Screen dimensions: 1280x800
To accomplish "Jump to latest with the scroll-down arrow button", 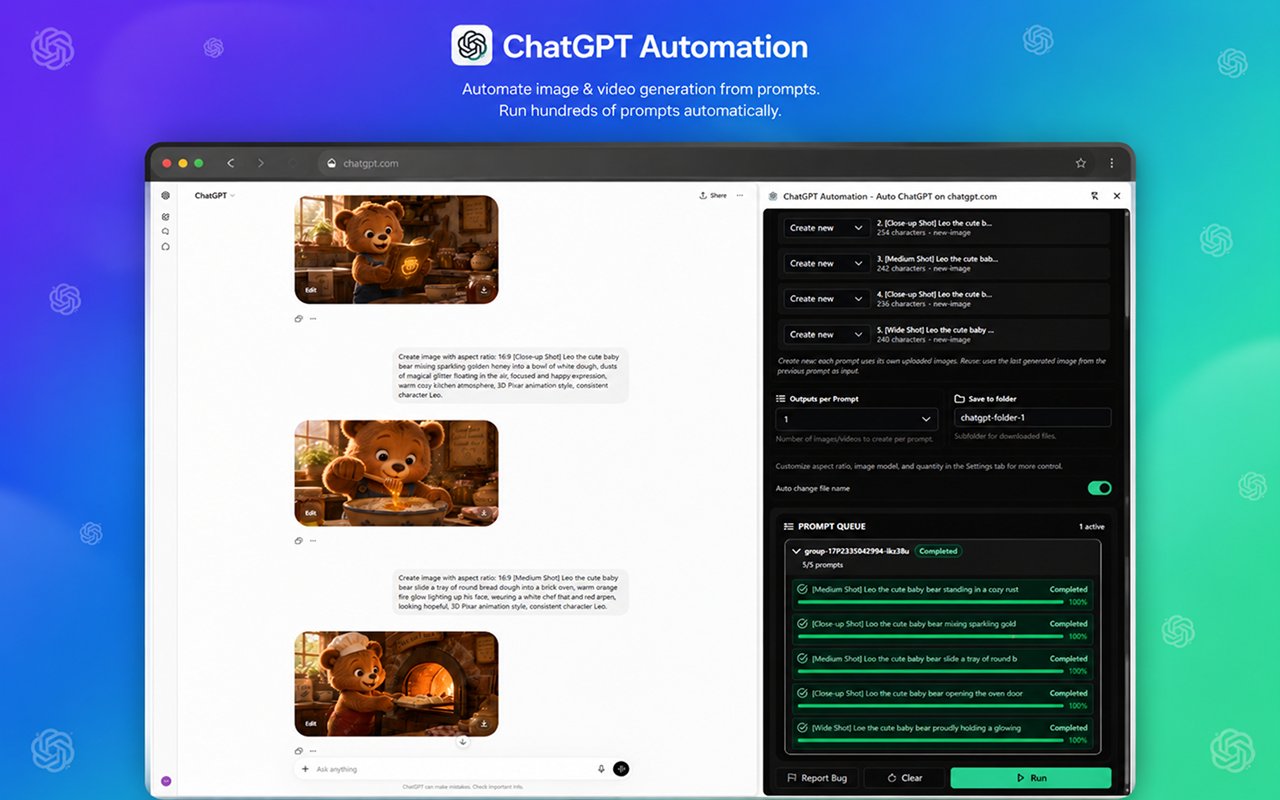I will 462,741.
